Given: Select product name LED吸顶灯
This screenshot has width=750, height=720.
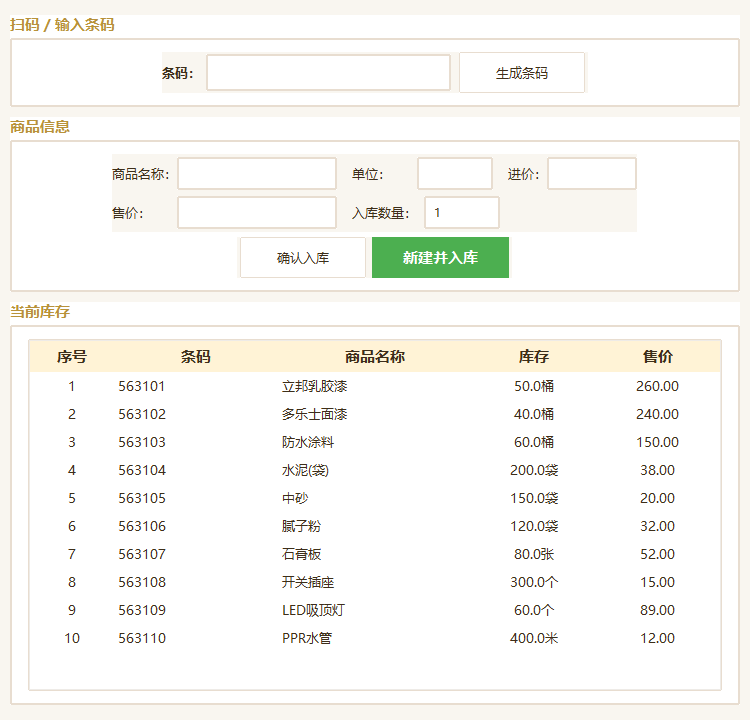Looking at the screenshot, I should pyautogui.click(x=313, y=610).
